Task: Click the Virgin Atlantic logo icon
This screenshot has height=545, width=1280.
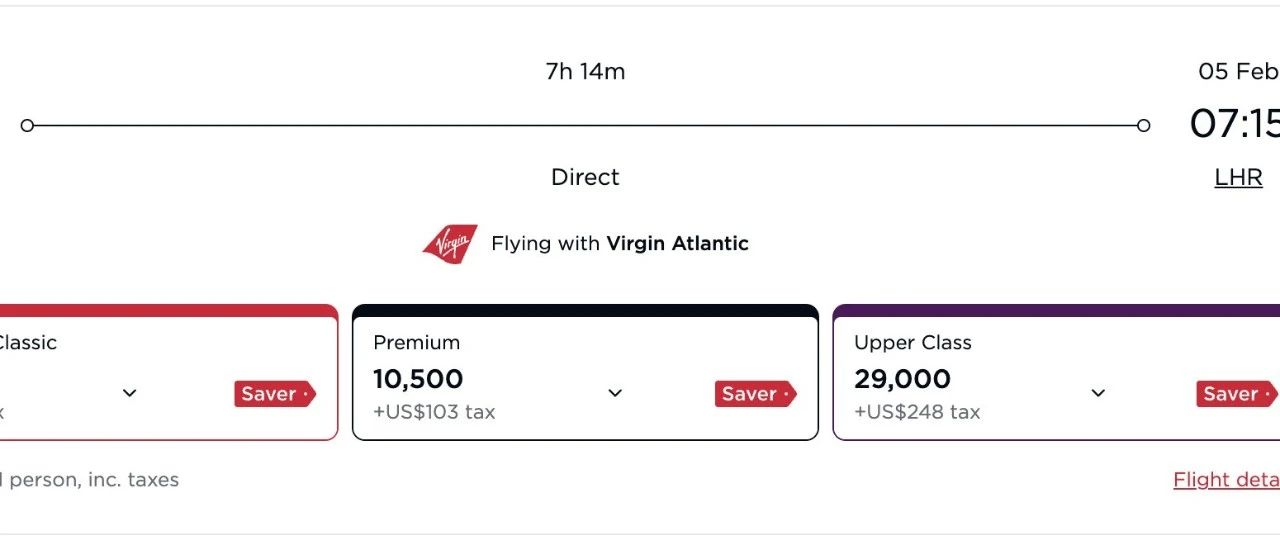Action: (450, 244)
